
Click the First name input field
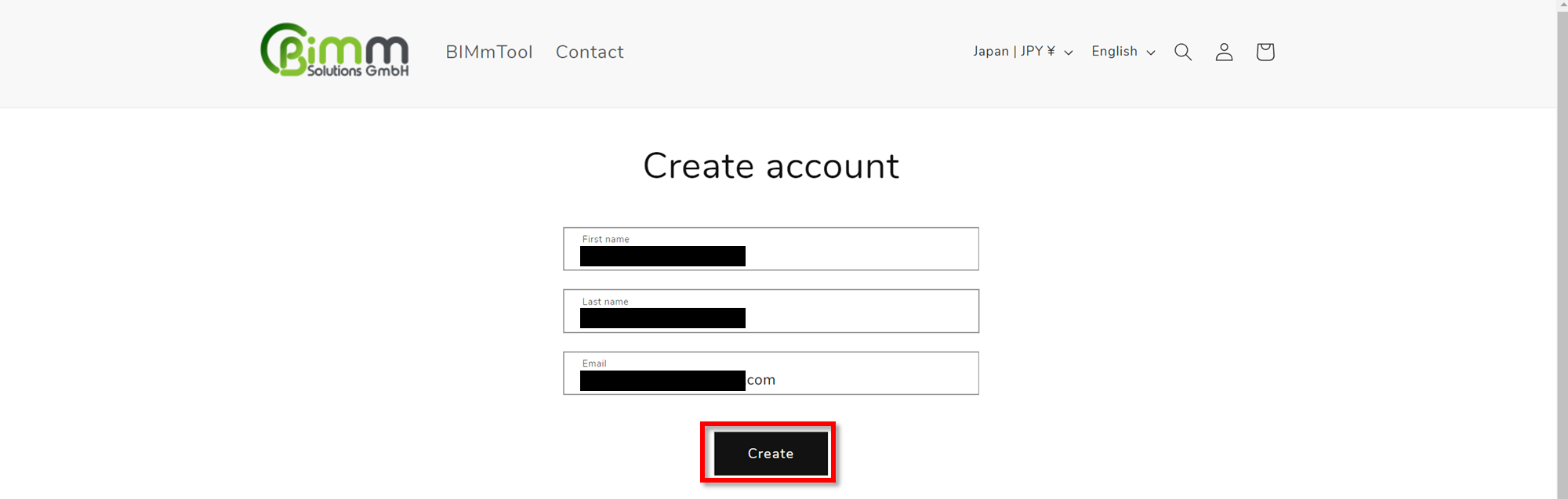[771, 249]
